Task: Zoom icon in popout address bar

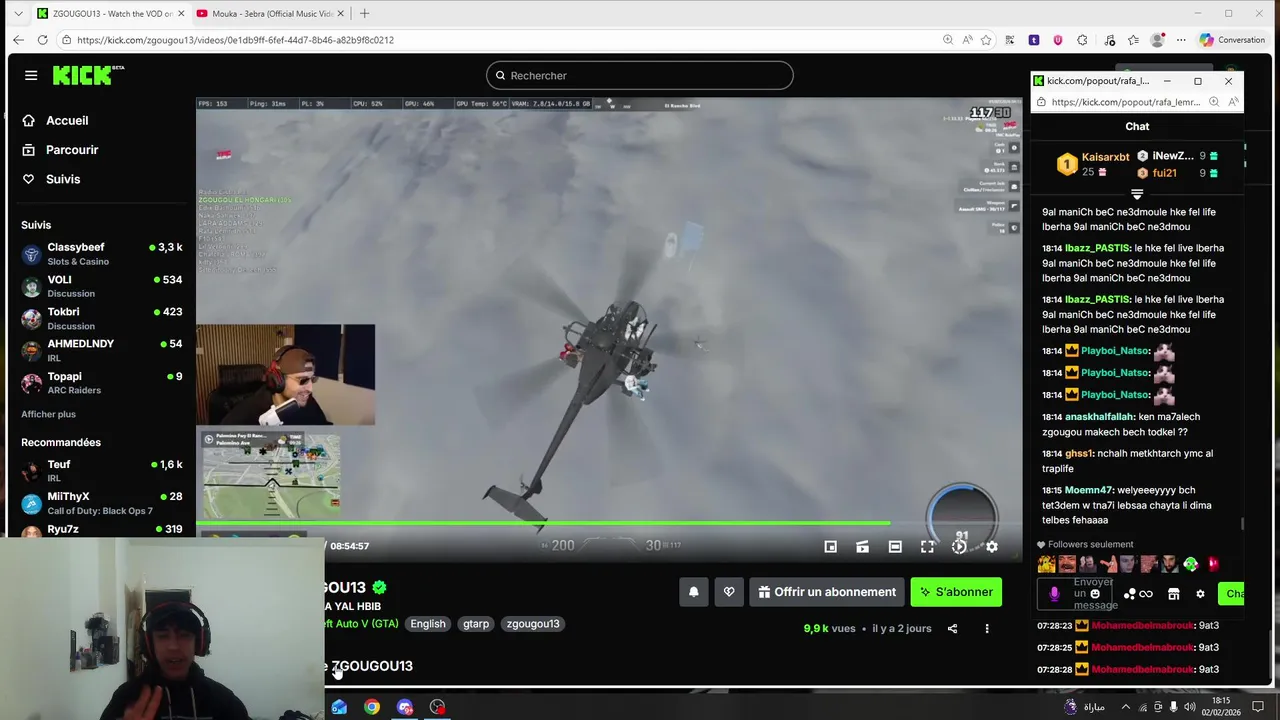Action: [1213, 102]
